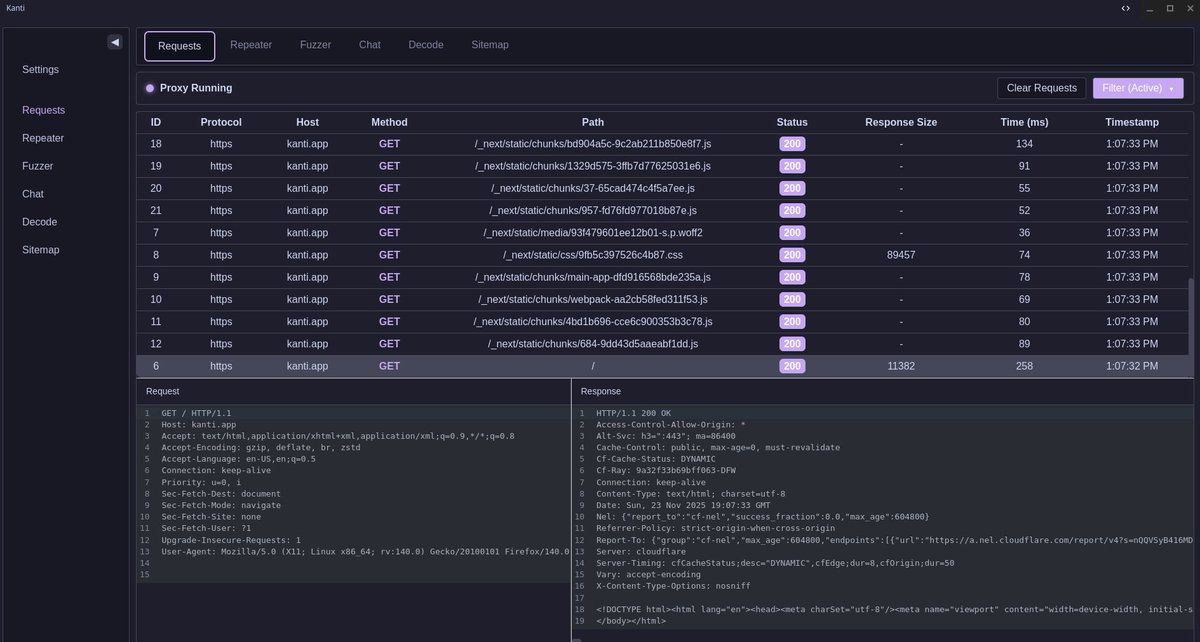The width and height of the screenshot is (1200, 642).
Task: Sort by the Response Size column header
Action: [901, 122]
